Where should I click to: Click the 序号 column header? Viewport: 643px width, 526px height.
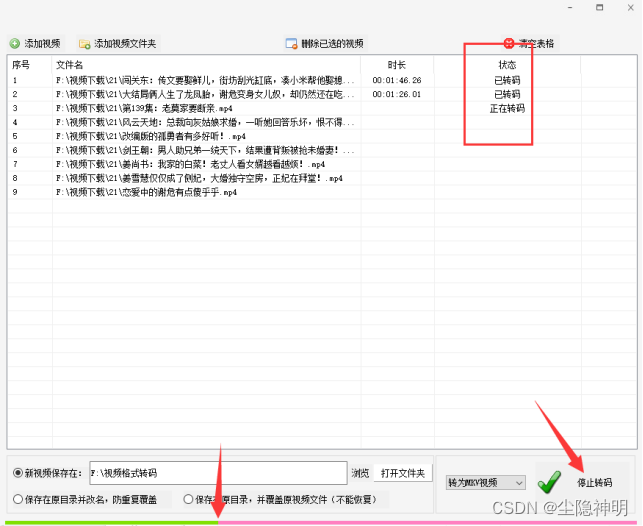click(x=21, y=65)
